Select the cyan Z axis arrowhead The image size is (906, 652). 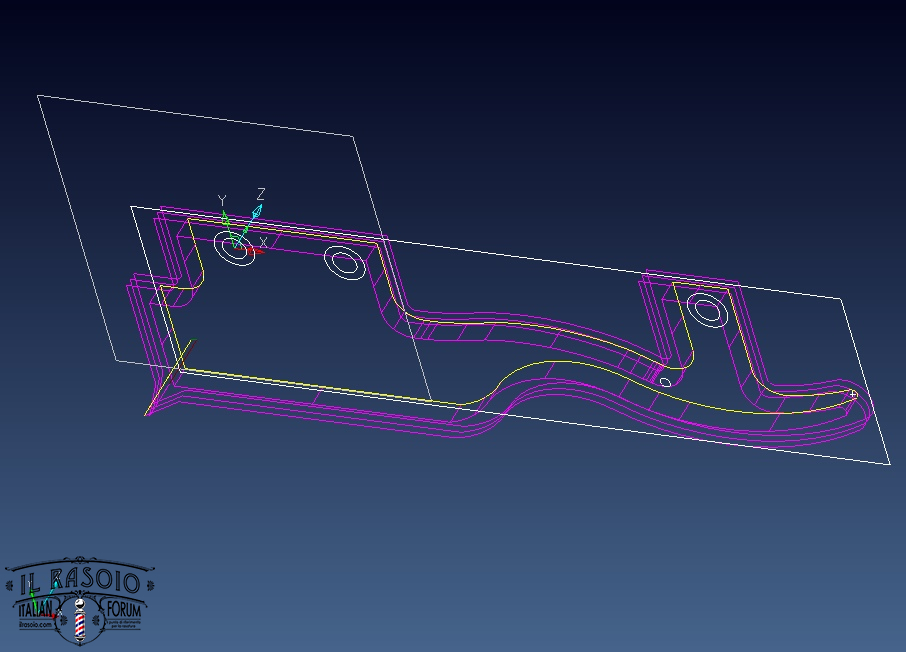(256, 212)
